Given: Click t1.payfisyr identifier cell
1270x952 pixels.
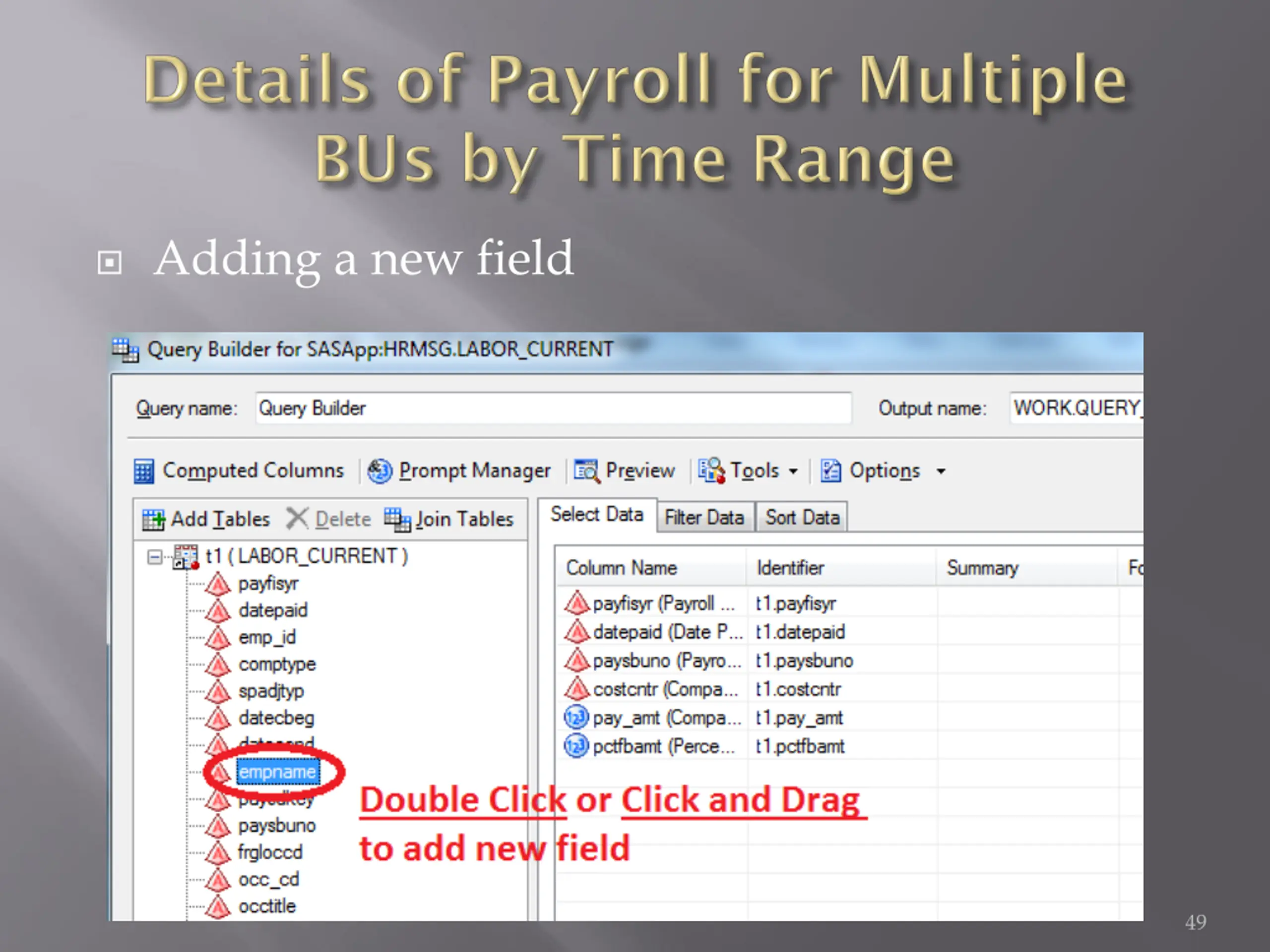Looking at the screenshot, I should coord(796,604).
